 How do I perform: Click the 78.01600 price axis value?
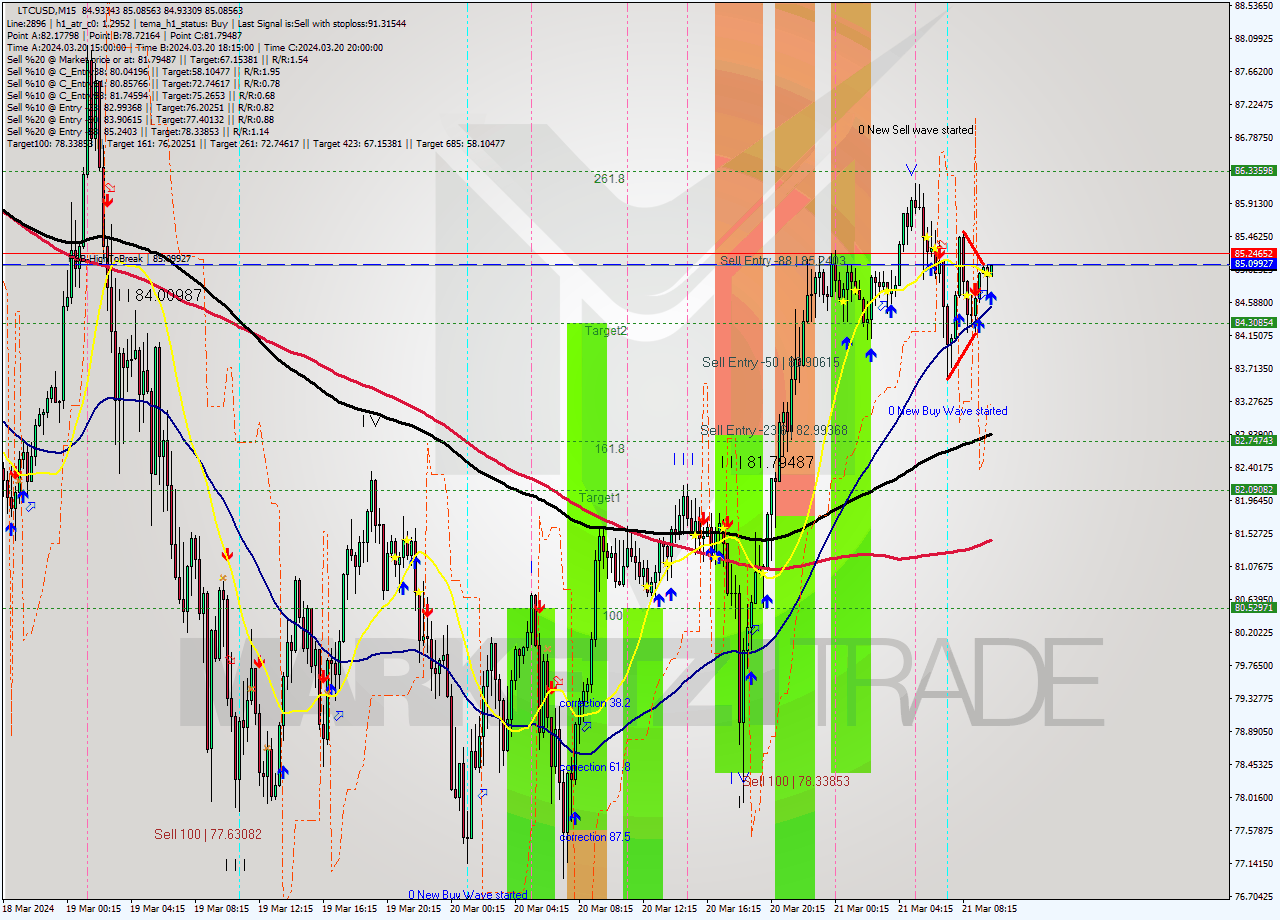(x=1254, y=798)
